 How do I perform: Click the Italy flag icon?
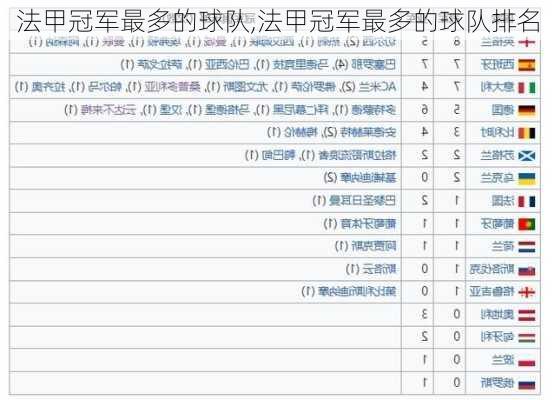(526, 87)
